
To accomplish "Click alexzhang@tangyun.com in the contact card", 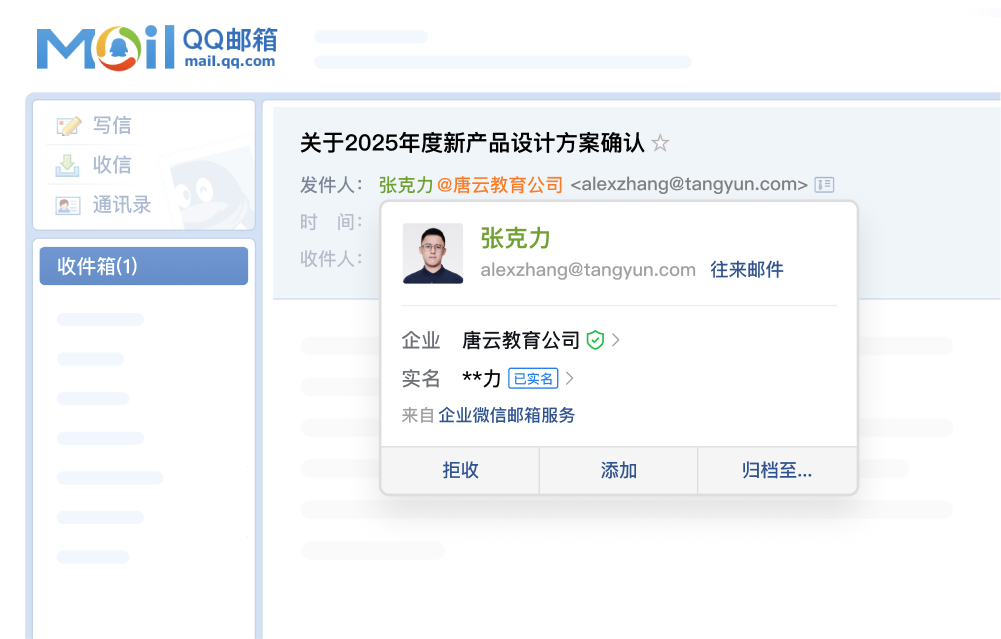I will click(588, 270).
